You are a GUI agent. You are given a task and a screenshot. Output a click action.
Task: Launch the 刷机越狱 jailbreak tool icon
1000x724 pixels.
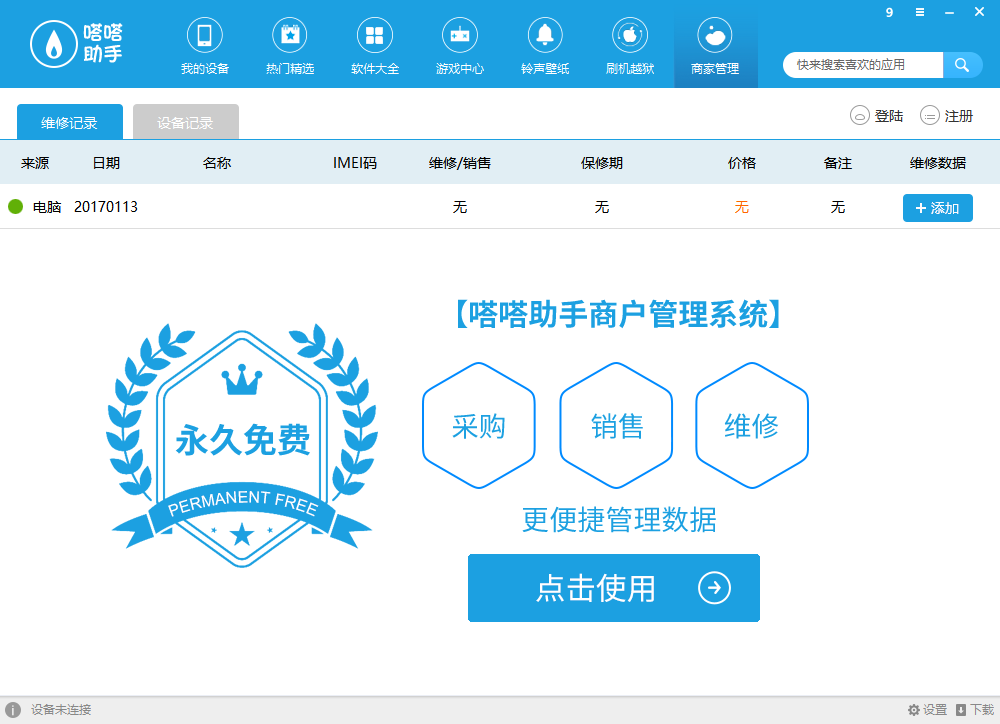click(x=630, y=44)
